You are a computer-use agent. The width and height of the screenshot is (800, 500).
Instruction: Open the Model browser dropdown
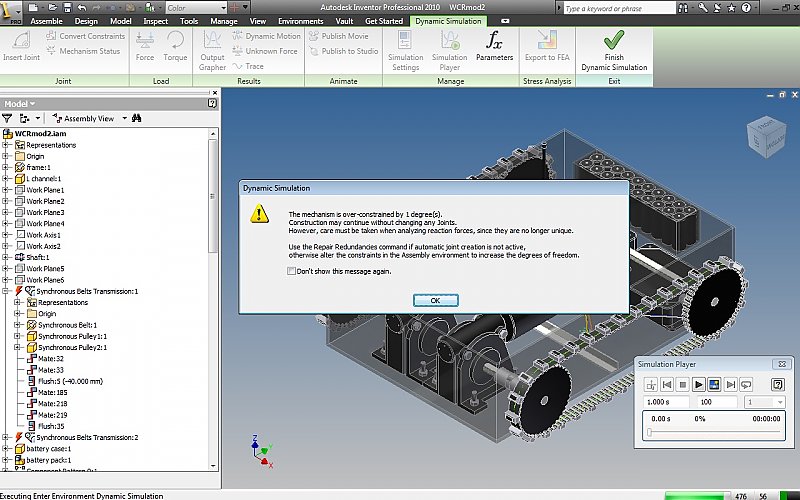pyautogui.click(x=20, y=104)
